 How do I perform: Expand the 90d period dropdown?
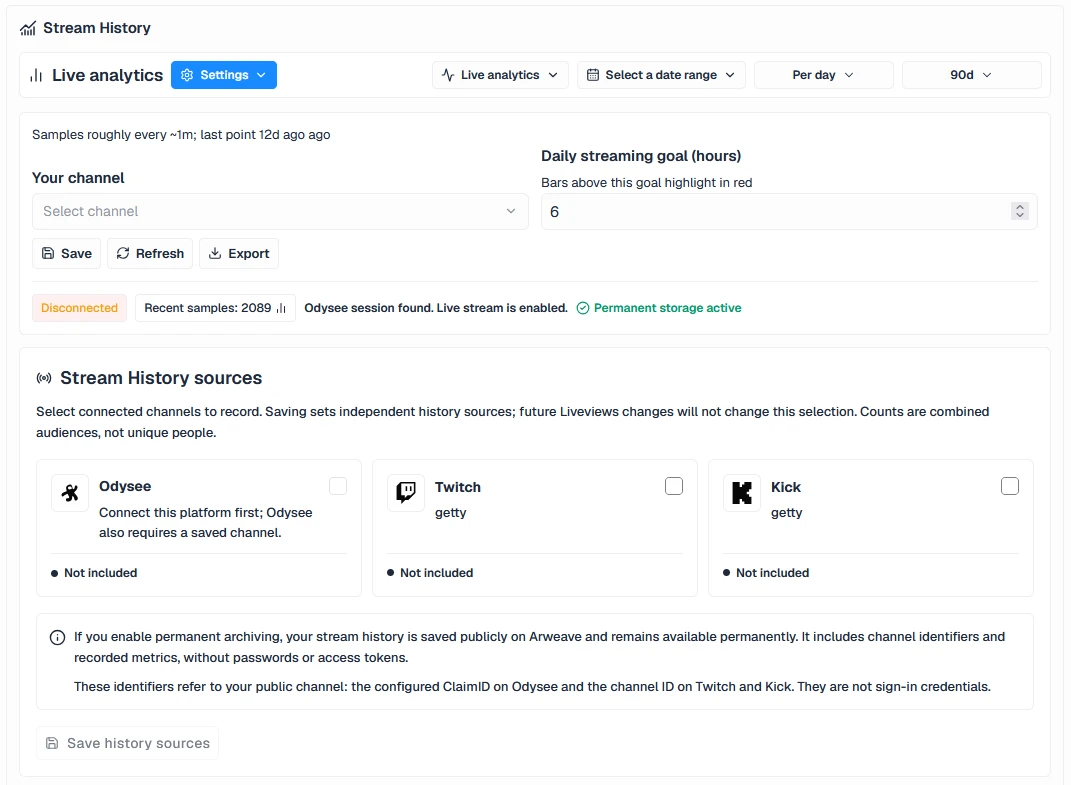pyautogui.click(x=972, y=75)
